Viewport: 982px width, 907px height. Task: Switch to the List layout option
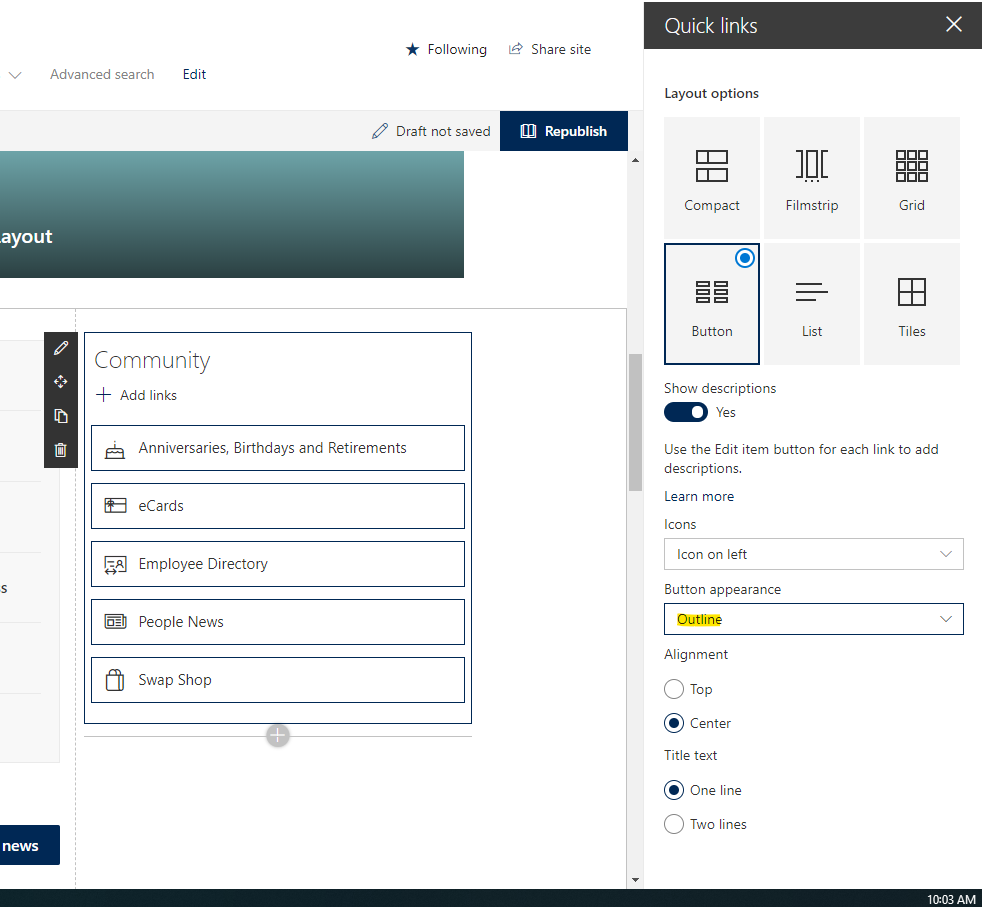(812, 304)
